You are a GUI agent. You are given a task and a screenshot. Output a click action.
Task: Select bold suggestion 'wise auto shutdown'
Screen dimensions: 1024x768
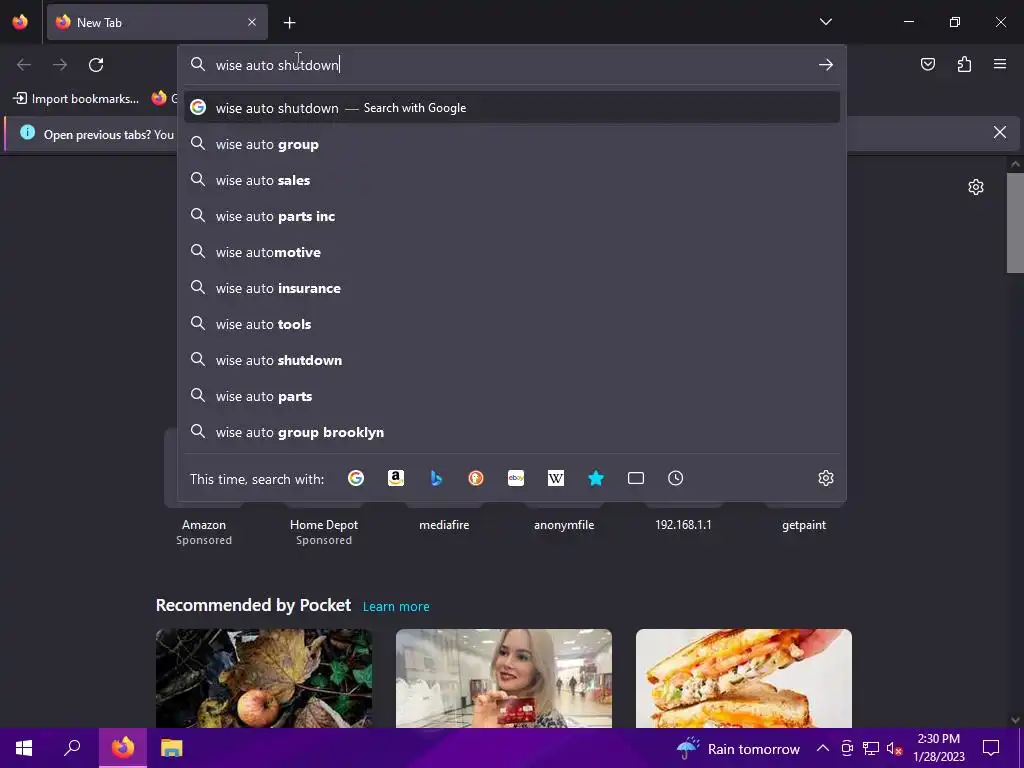512,360
